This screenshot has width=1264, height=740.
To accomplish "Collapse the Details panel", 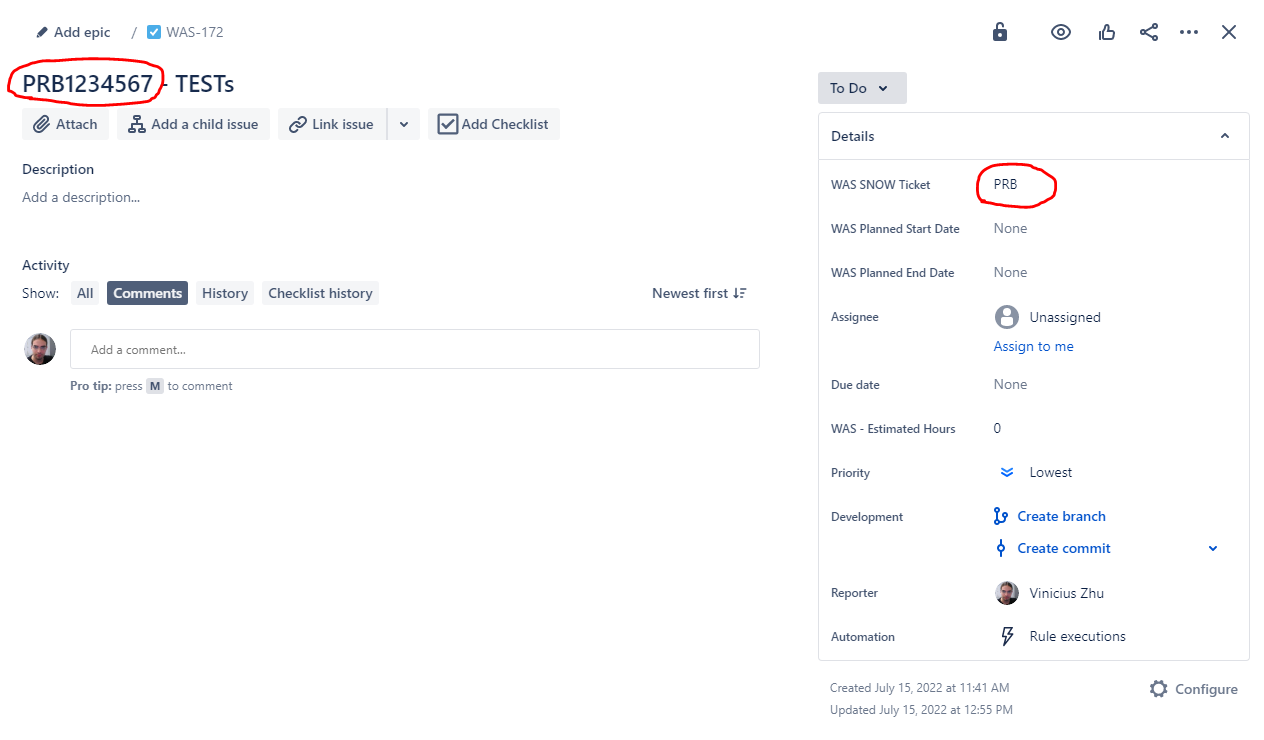I will 1225,135.
